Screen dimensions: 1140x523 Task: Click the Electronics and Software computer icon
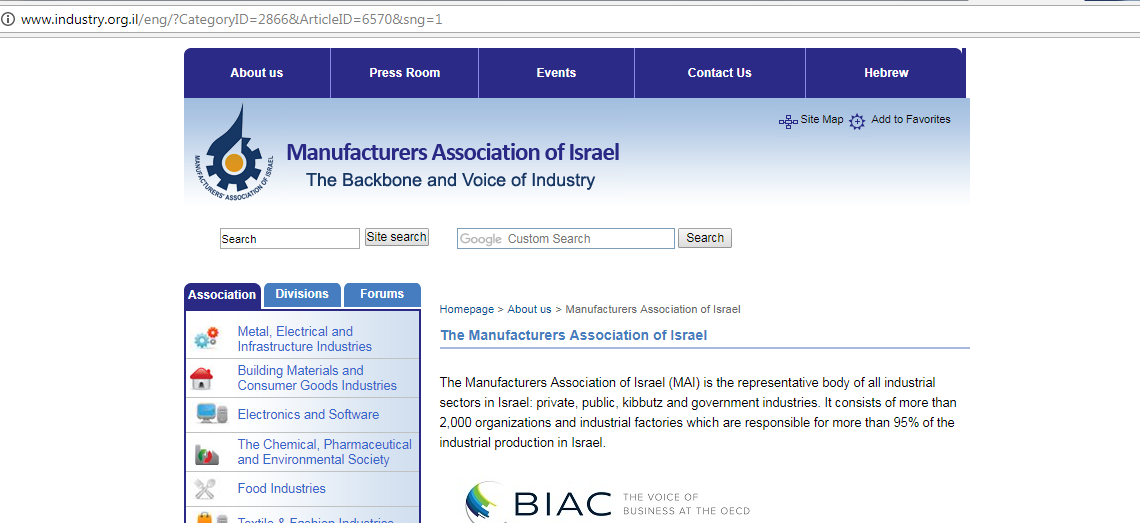point(211,414)
